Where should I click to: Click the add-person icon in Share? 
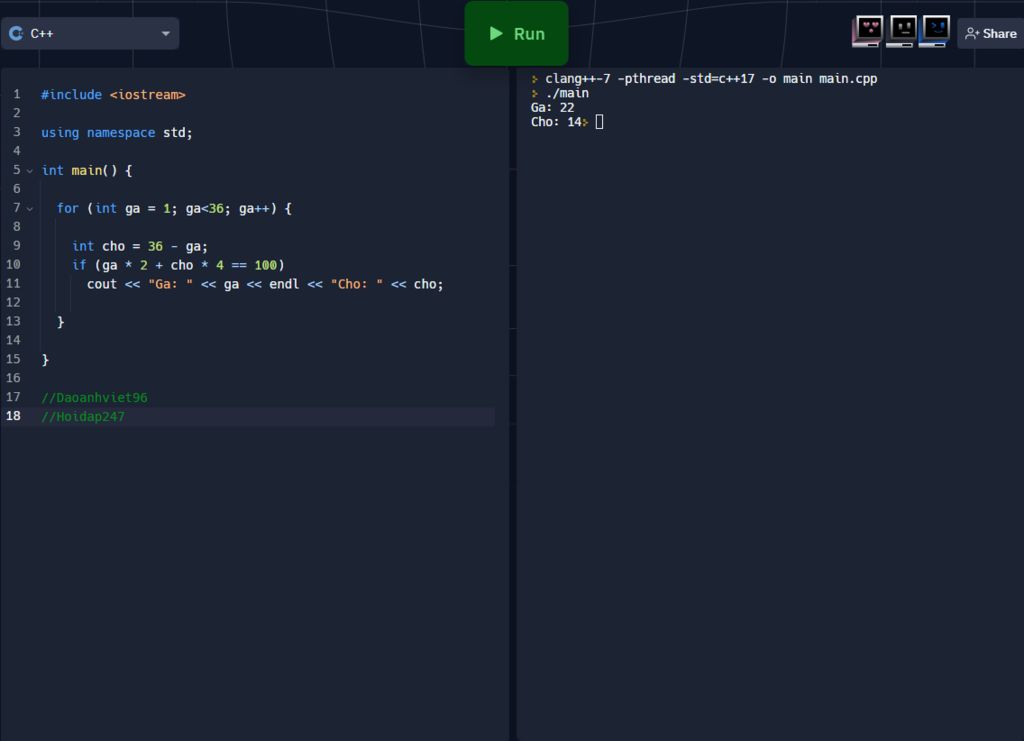point(972,34)
